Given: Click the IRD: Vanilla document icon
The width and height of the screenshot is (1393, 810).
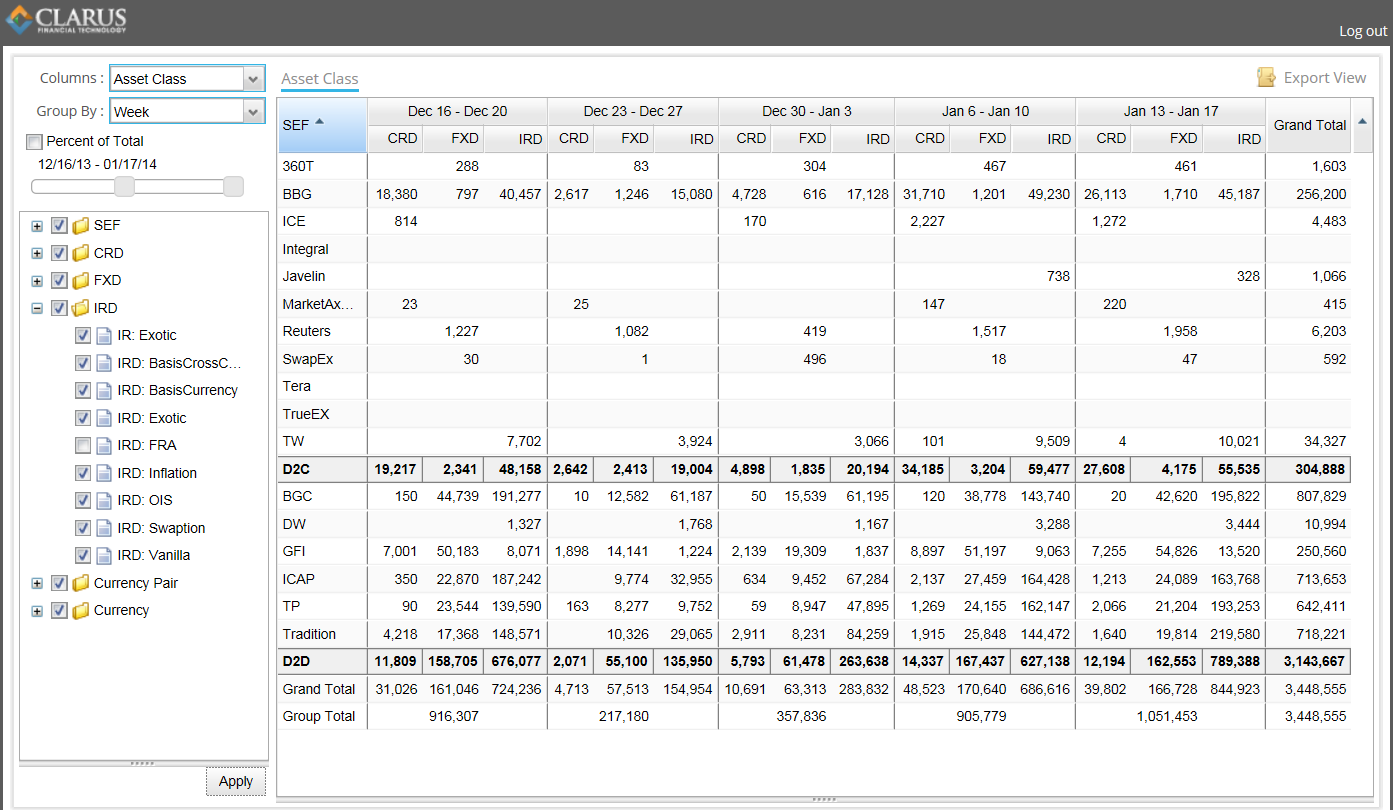Looking at the screenshot, I should [104, 556].
